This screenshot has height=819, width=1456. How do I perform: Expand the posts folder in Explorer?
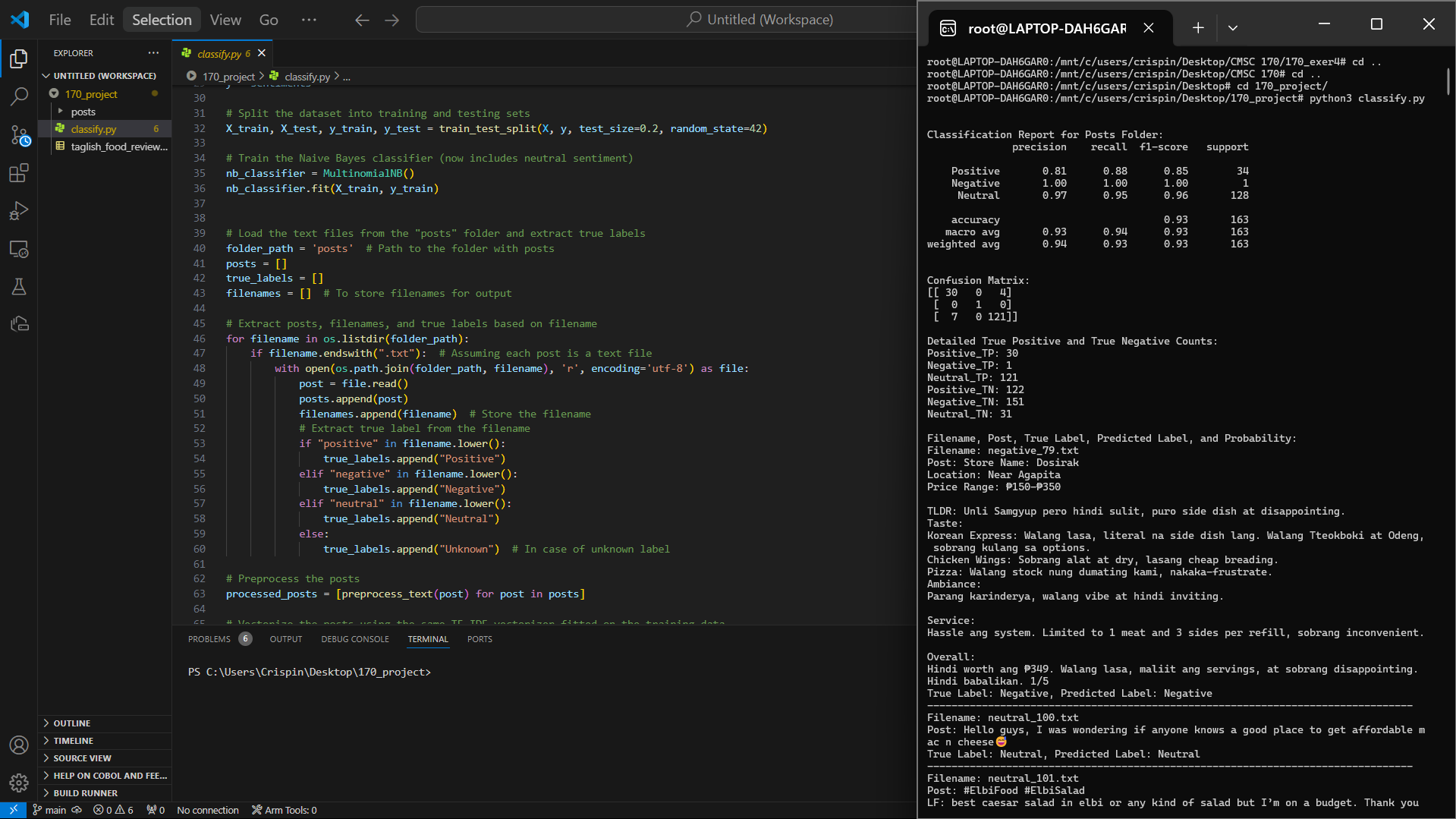point(83,112)
